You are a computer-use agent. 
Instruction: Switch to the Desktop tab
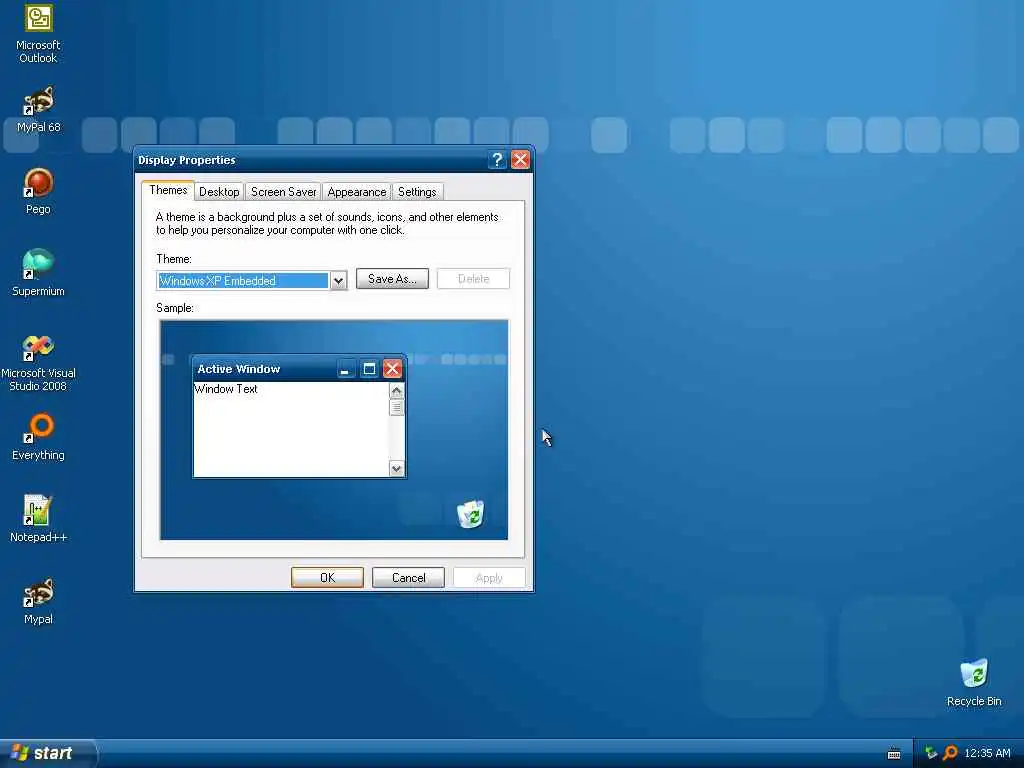click(219, 192)
